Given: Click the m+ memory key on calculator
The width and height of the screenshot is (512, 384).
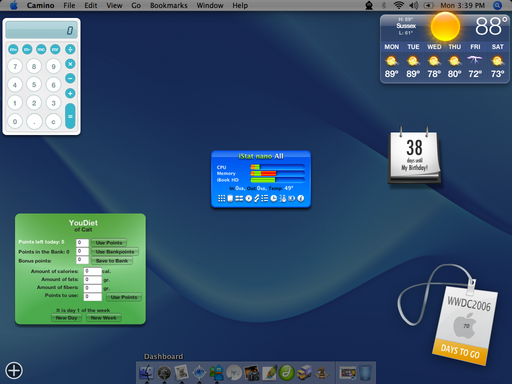Looking at the screenshot, I should point(13,49).
